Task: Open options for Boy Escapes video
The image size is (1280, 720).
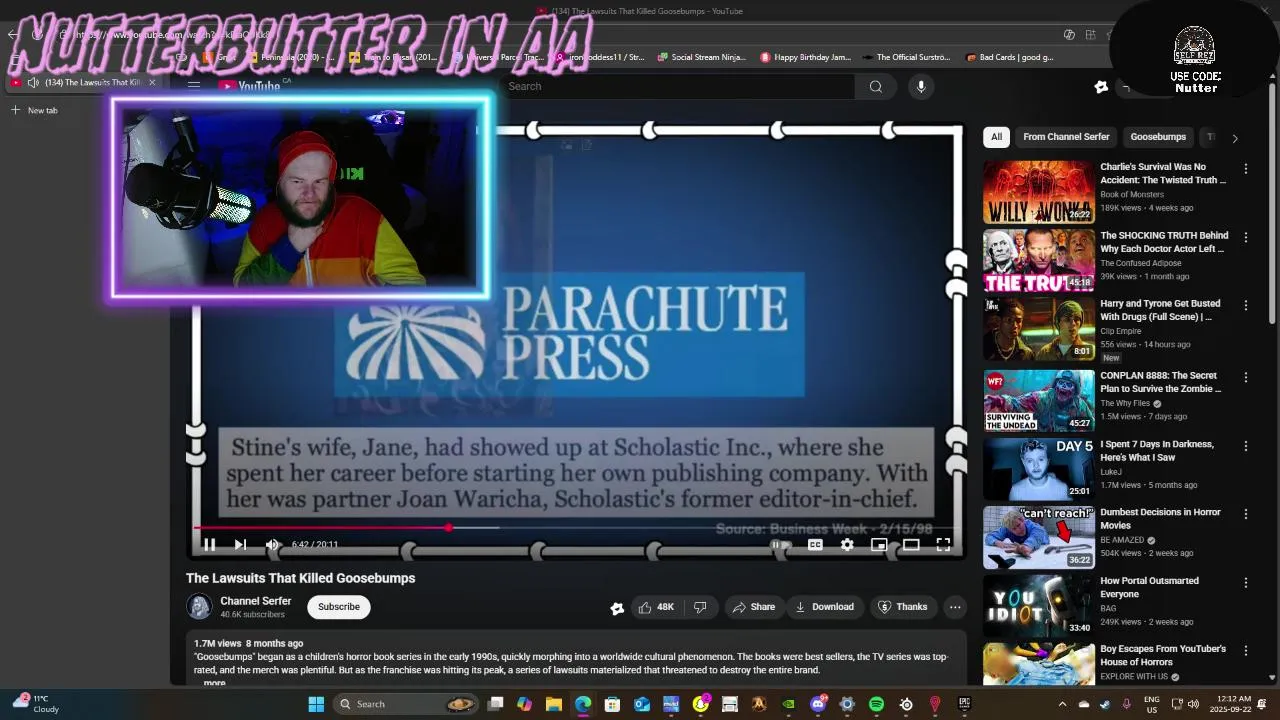Action: (x=1245, y=651)
